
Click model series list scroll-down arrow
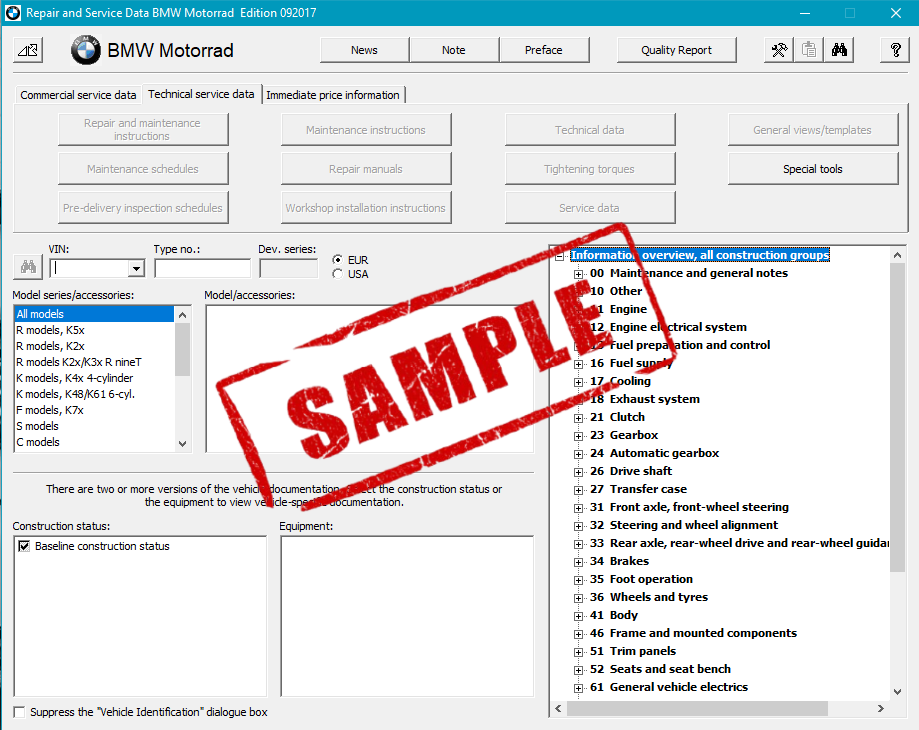click(182, 444)
